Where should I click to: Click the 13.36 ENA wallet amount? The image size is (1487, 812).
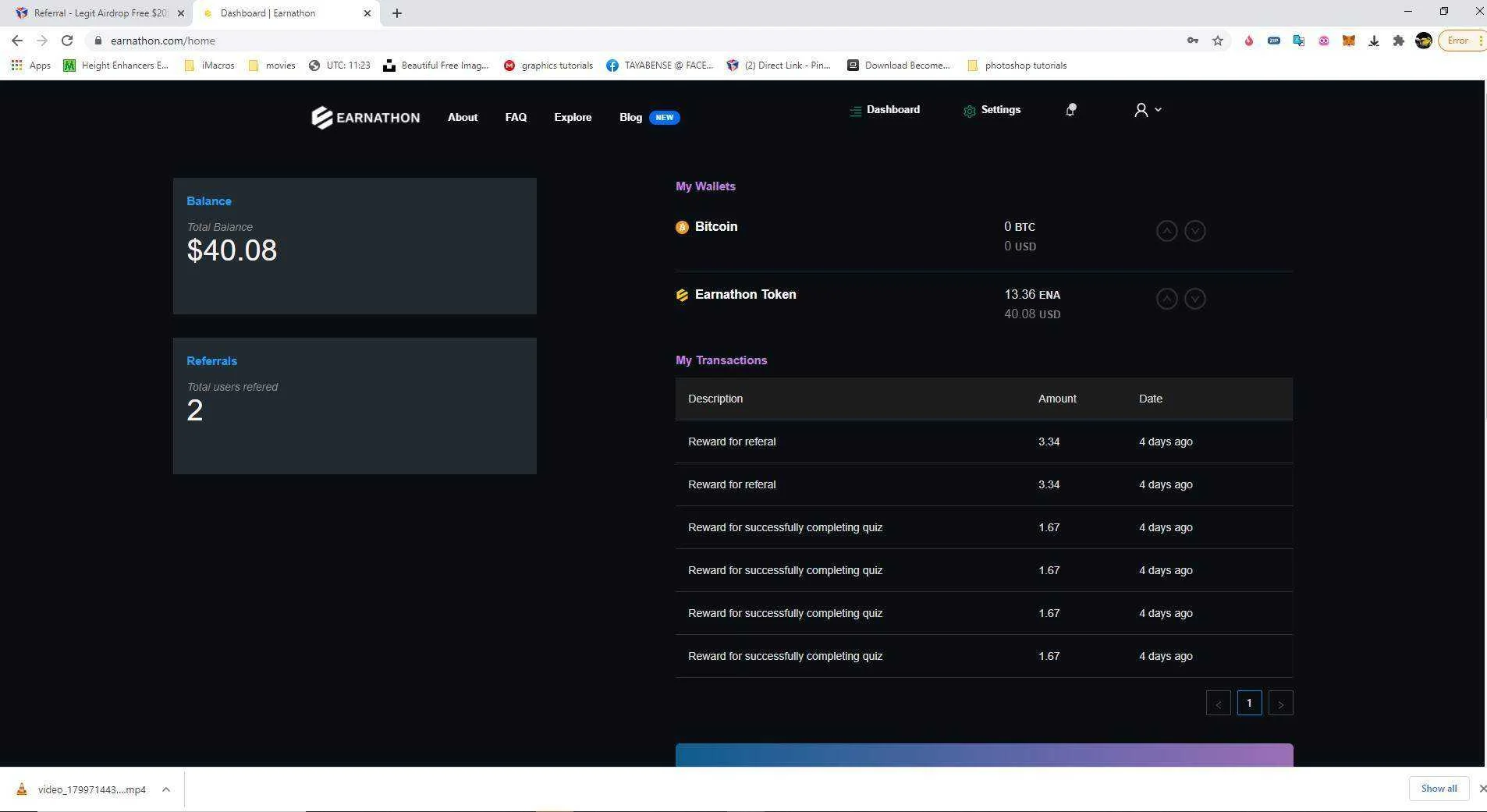tap(1032, 295)
